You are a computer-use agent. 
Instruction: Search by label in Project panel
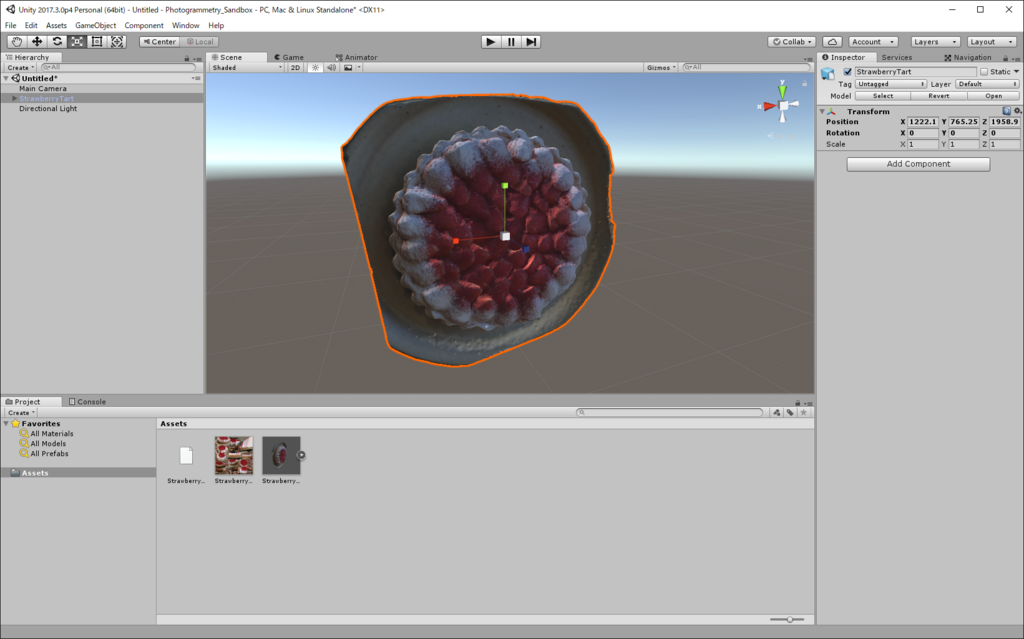tap(790, 412)
